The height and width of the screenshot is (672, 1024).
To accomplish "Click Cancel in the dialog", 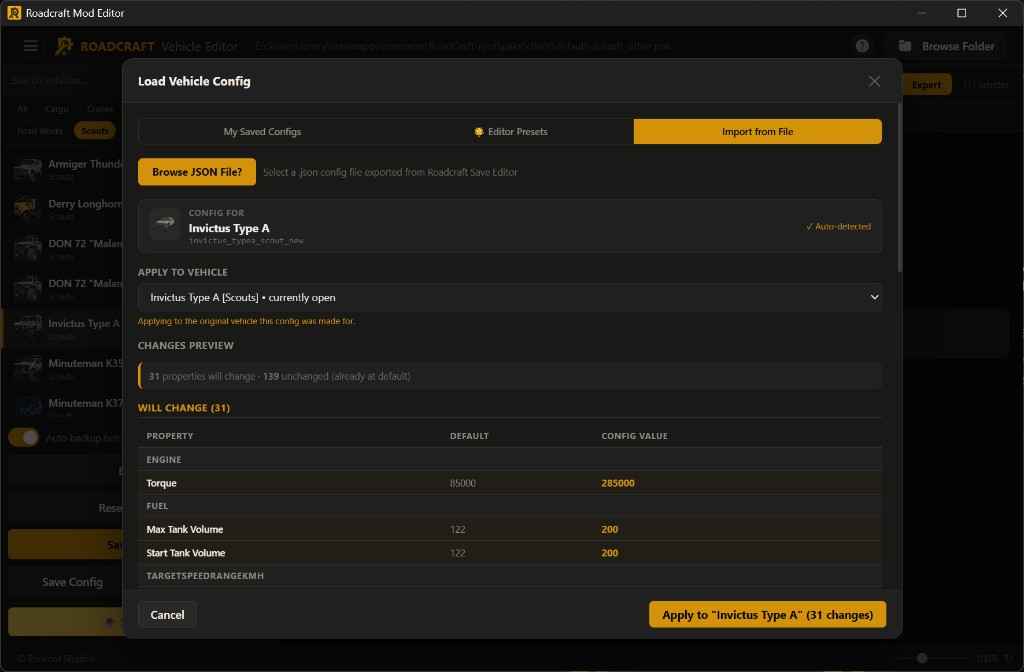I will tap(167, 615).
